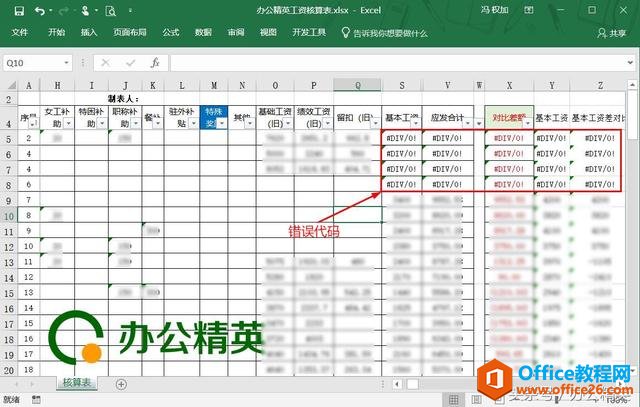Switch to the 视图 ribbon tab
Viewport: 640px width, 407px height.
268,32
